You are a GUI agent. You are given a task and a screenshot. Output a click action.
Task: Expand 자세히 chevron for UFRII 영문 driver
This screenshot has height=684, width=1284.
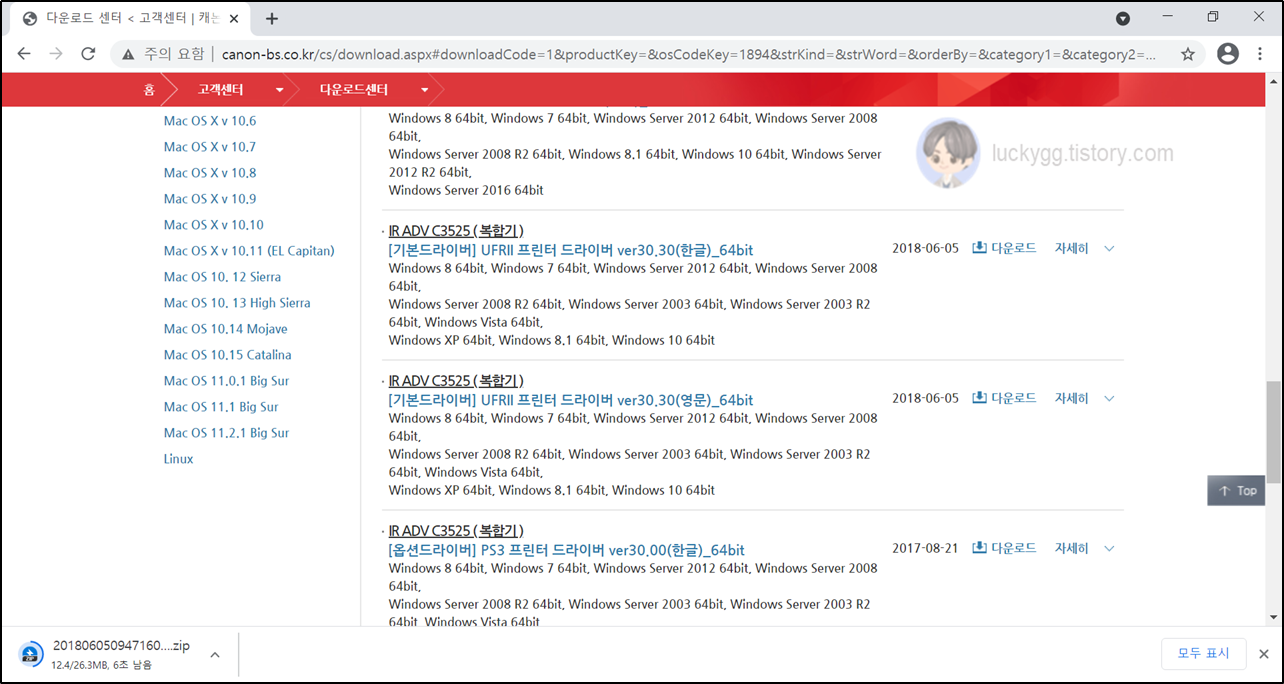pyautogui.click(x=1109, y=398)
